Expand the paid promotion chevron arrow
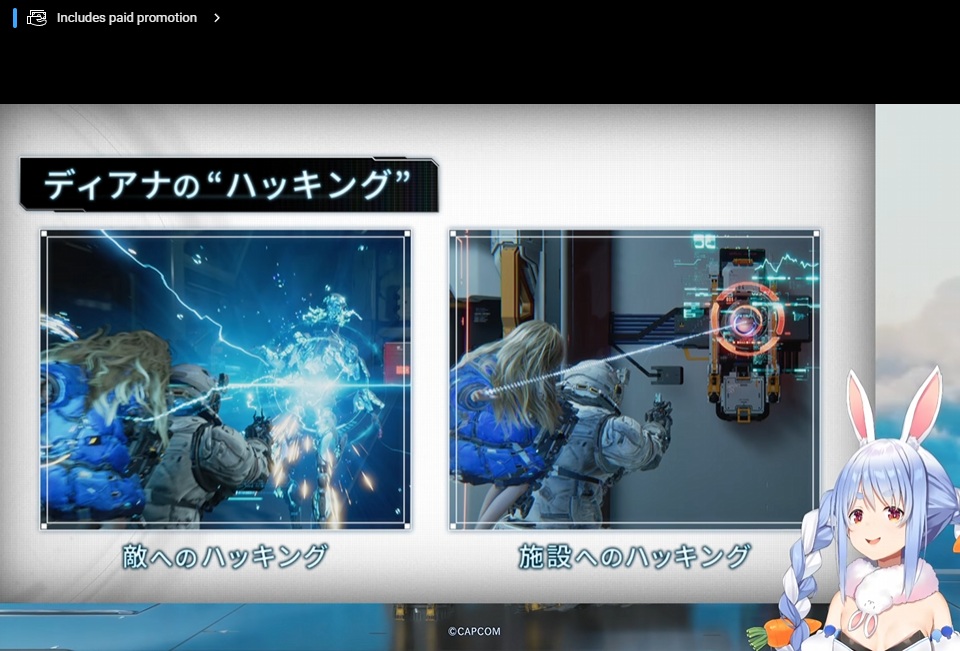Screen dimensions: 960x651 (217, 18)
